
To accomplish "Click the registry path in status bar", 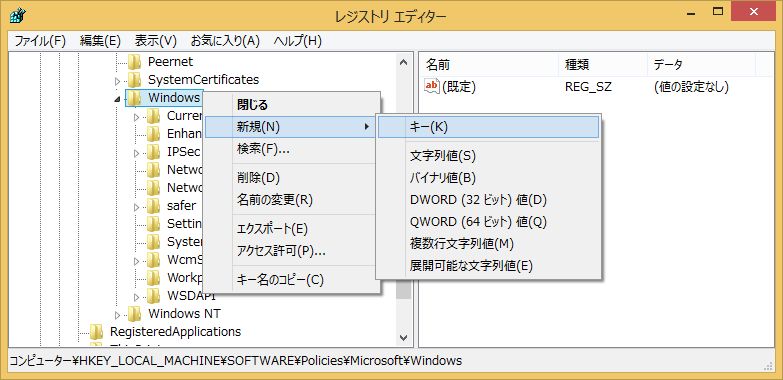I will tap(236, 360).
